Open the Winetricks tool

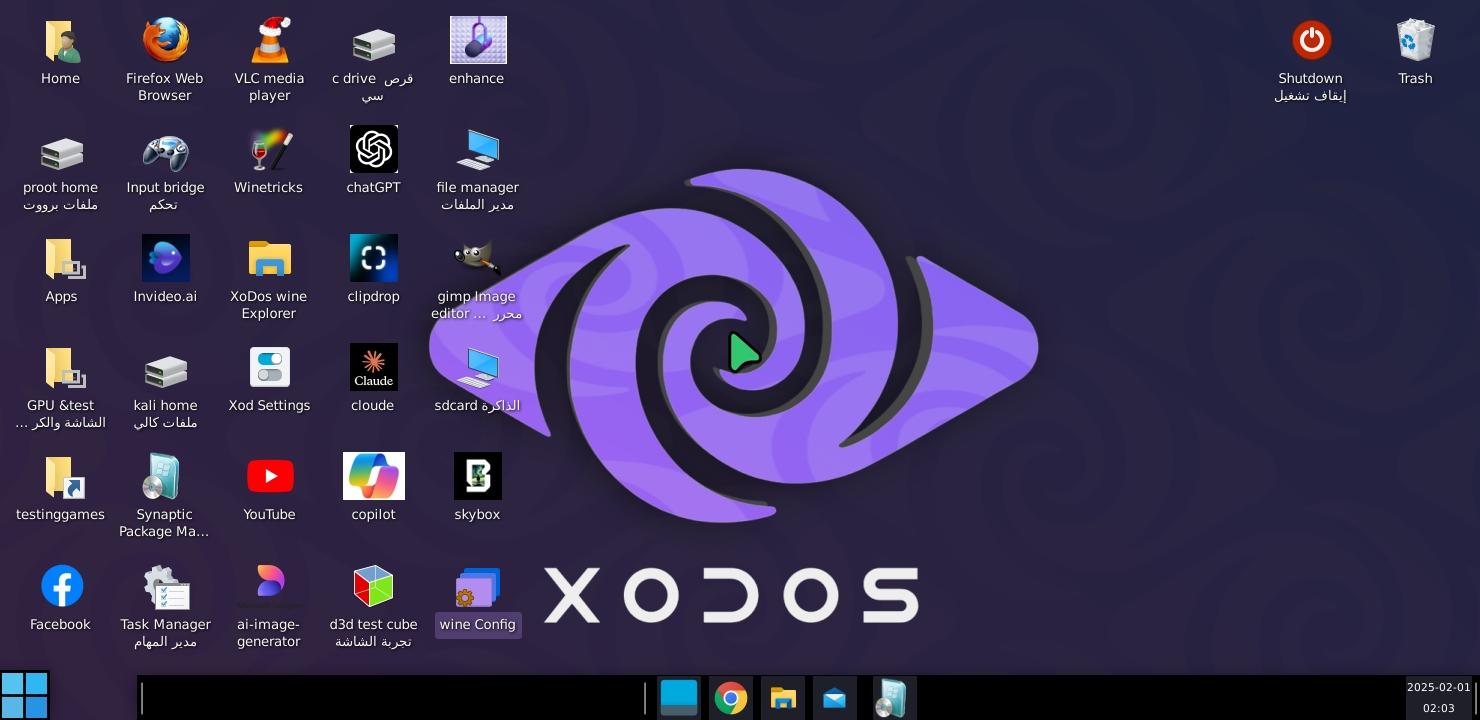pyautogui.click(x=269, y=150)
